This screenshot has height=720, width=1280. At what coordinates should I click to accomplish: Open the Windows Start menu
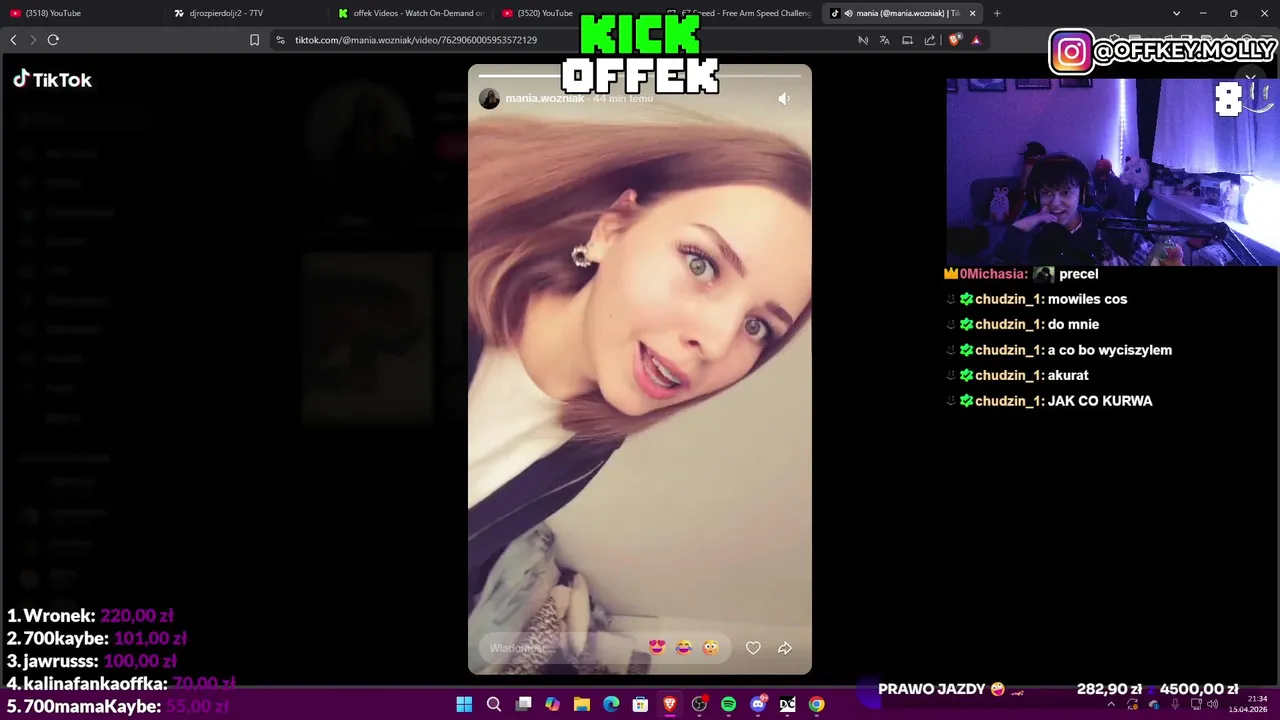[x=464, y=705]
